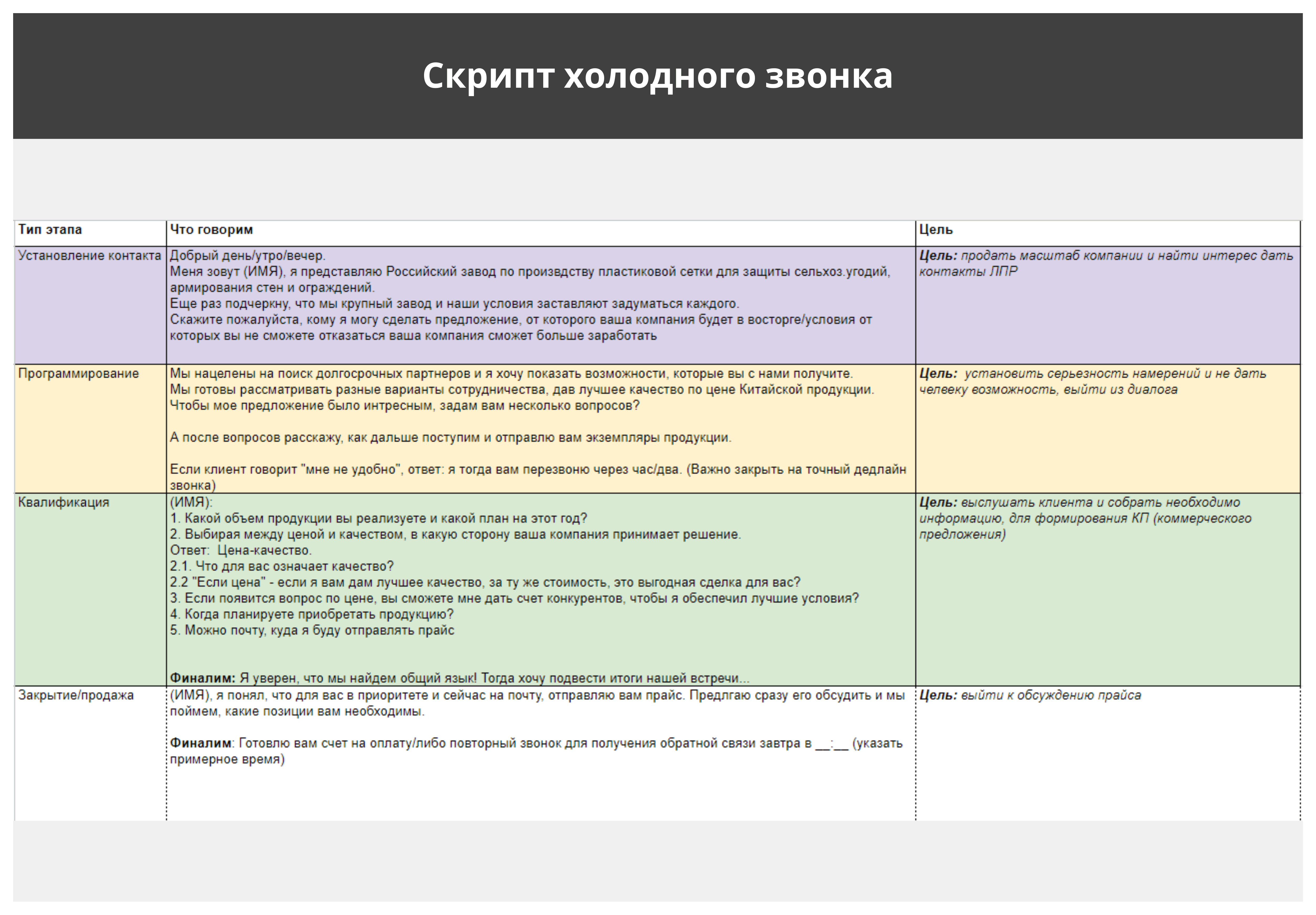This screenshot has height=915, width=1316.
Task: Click question '4. Когда планируете приобретать продукцию?'
Action: click(312, 615)
